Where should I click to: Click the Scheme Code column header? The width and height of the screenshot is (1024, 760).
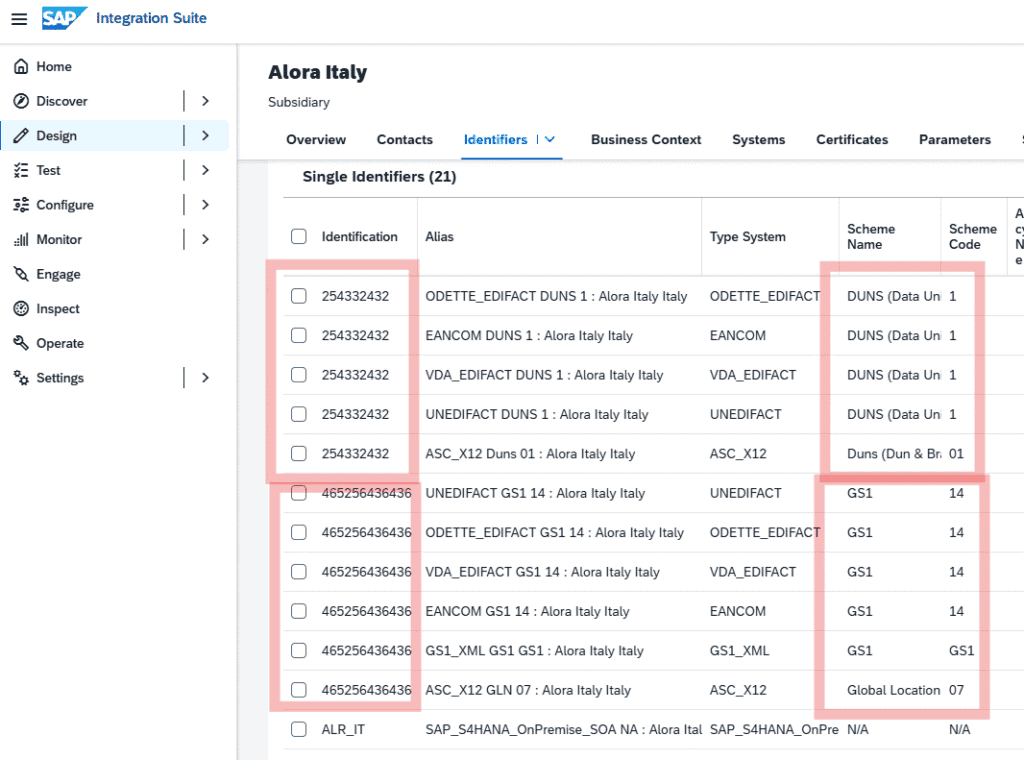972,236
